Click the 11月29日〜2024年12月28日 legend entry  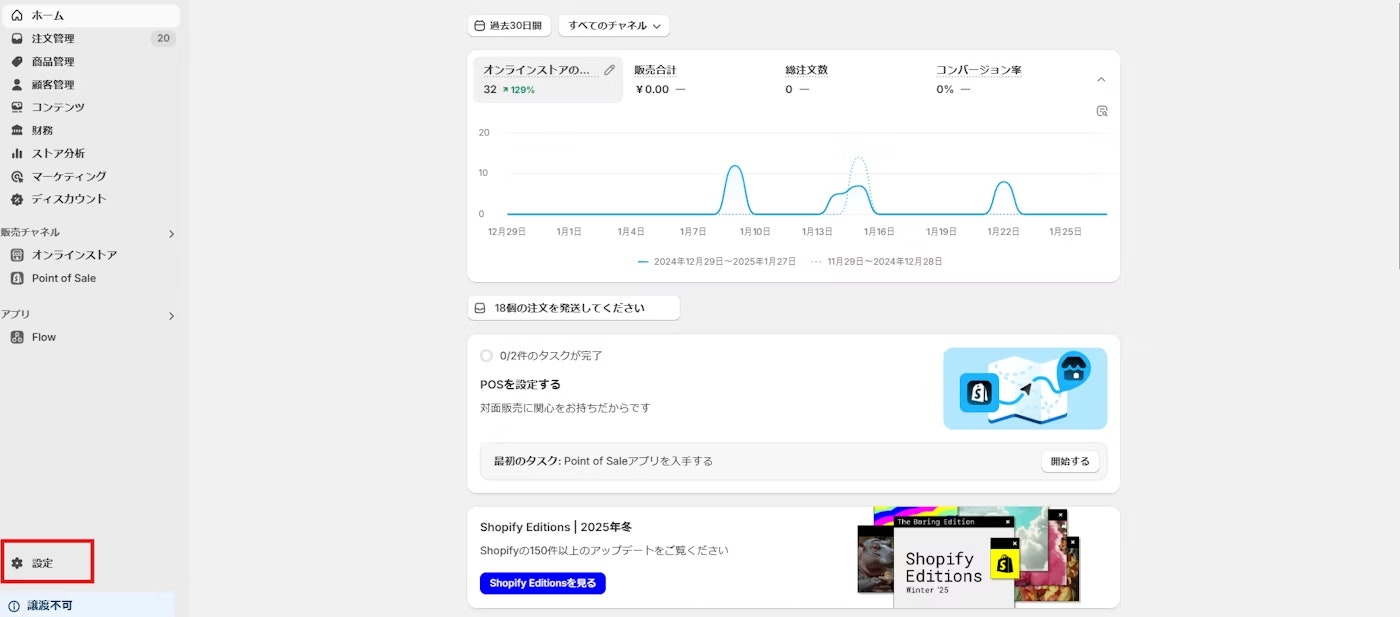[x=877, y=261]
